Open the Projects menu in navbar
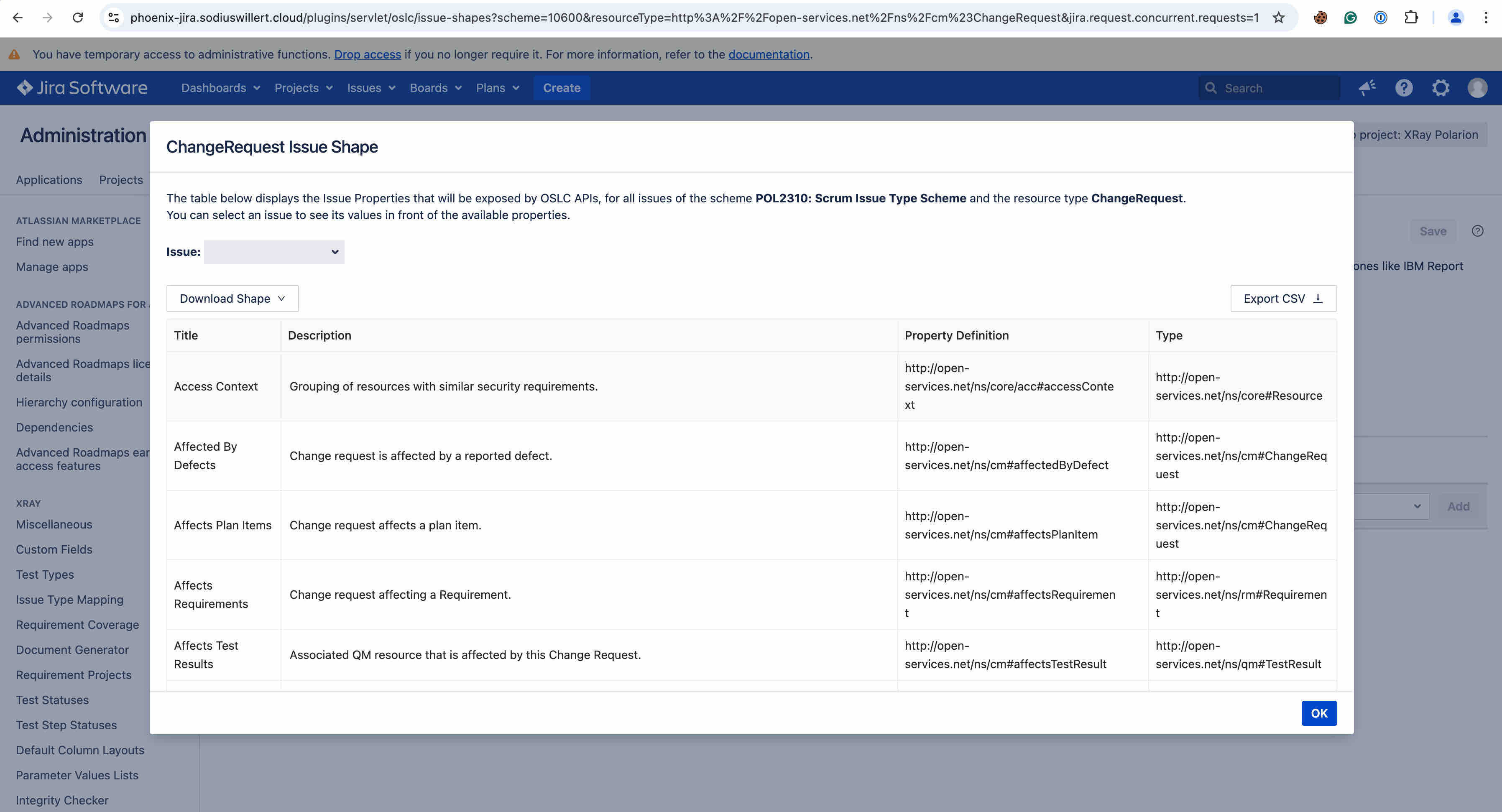Viewport: 1502px width, 812px height. pos(303,88)
